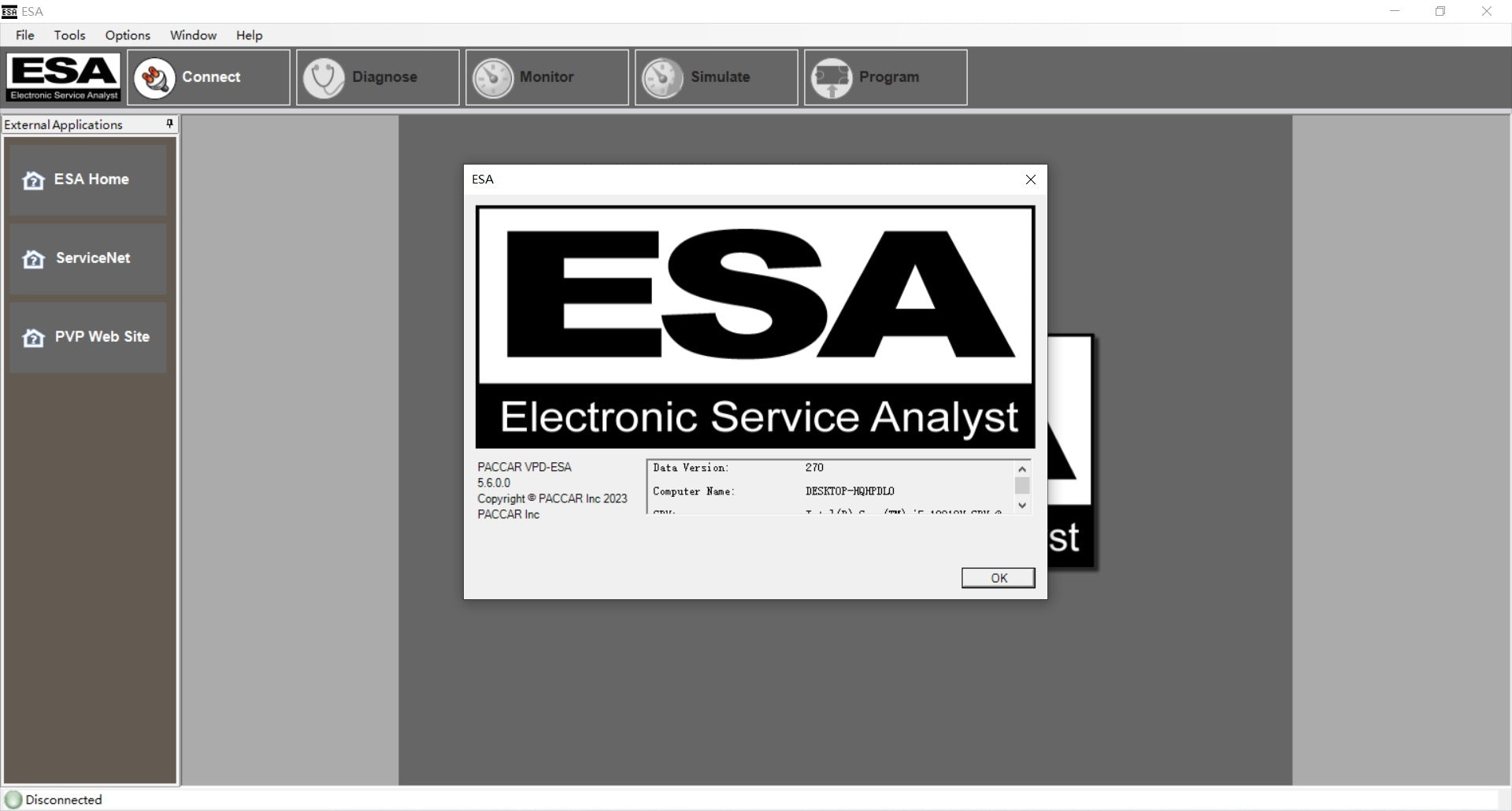Viewport: 1512px width, 811px height.
Task: Launch the Simulate toolbar label
Action: click(x=720, y=77)
